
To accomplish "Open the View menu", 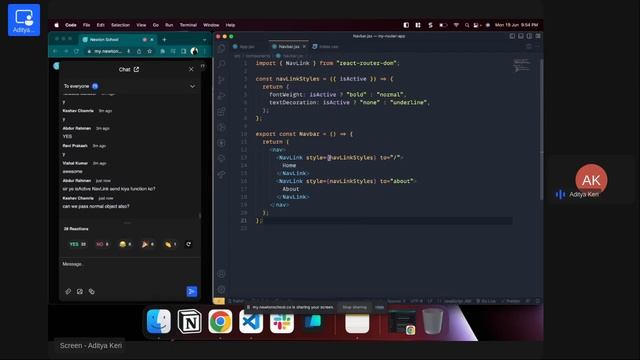I will click(x=141, y=25).
